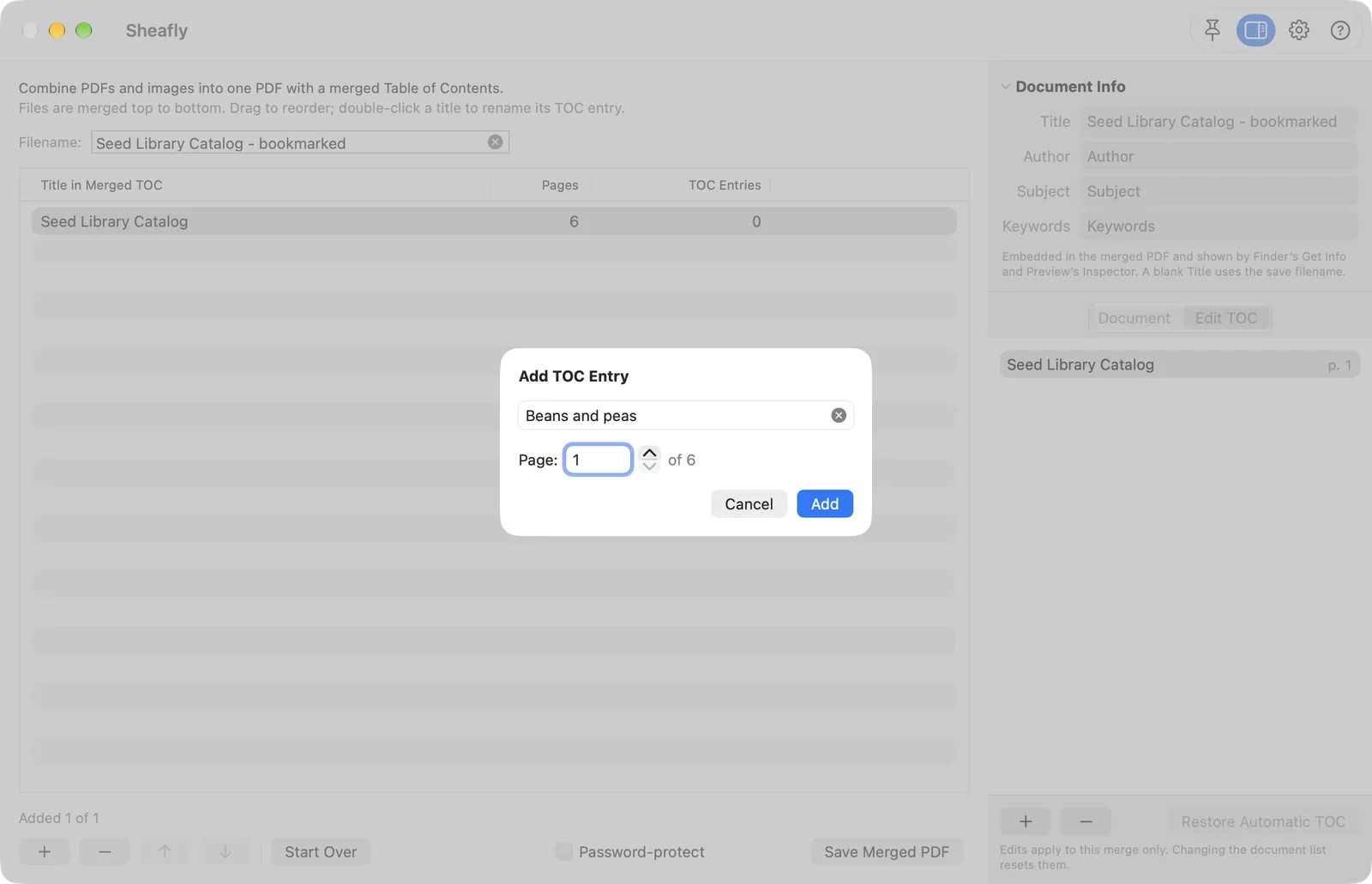Remove selected file with minus button
The width and height of the screenshot is (1372, 884).
(x=105, y=851)
